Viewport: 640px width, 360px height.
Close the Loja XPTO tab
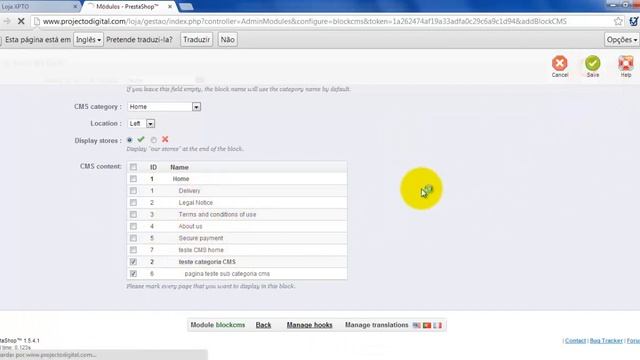coord(75,7)
